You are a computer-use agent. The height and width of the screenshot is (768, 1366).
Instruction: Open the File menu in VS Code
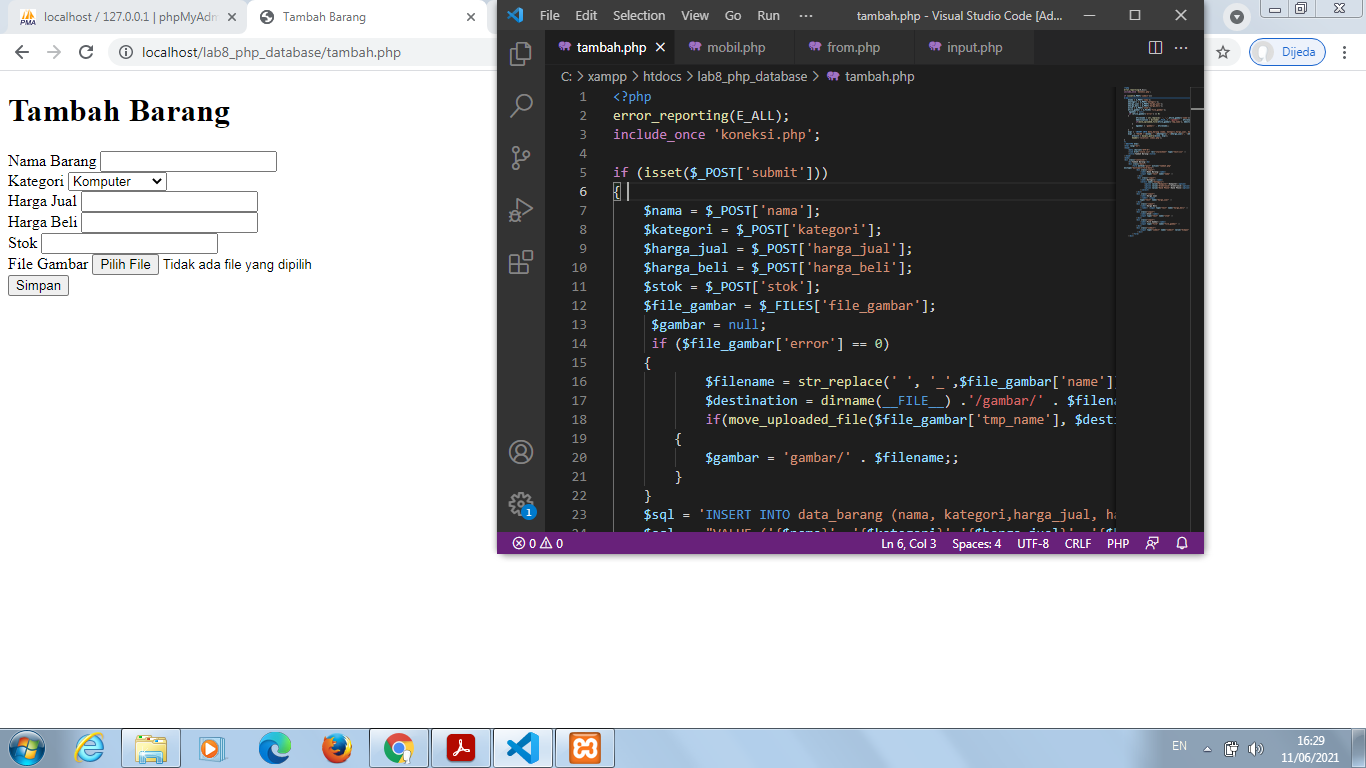click(x=550, y=15)
